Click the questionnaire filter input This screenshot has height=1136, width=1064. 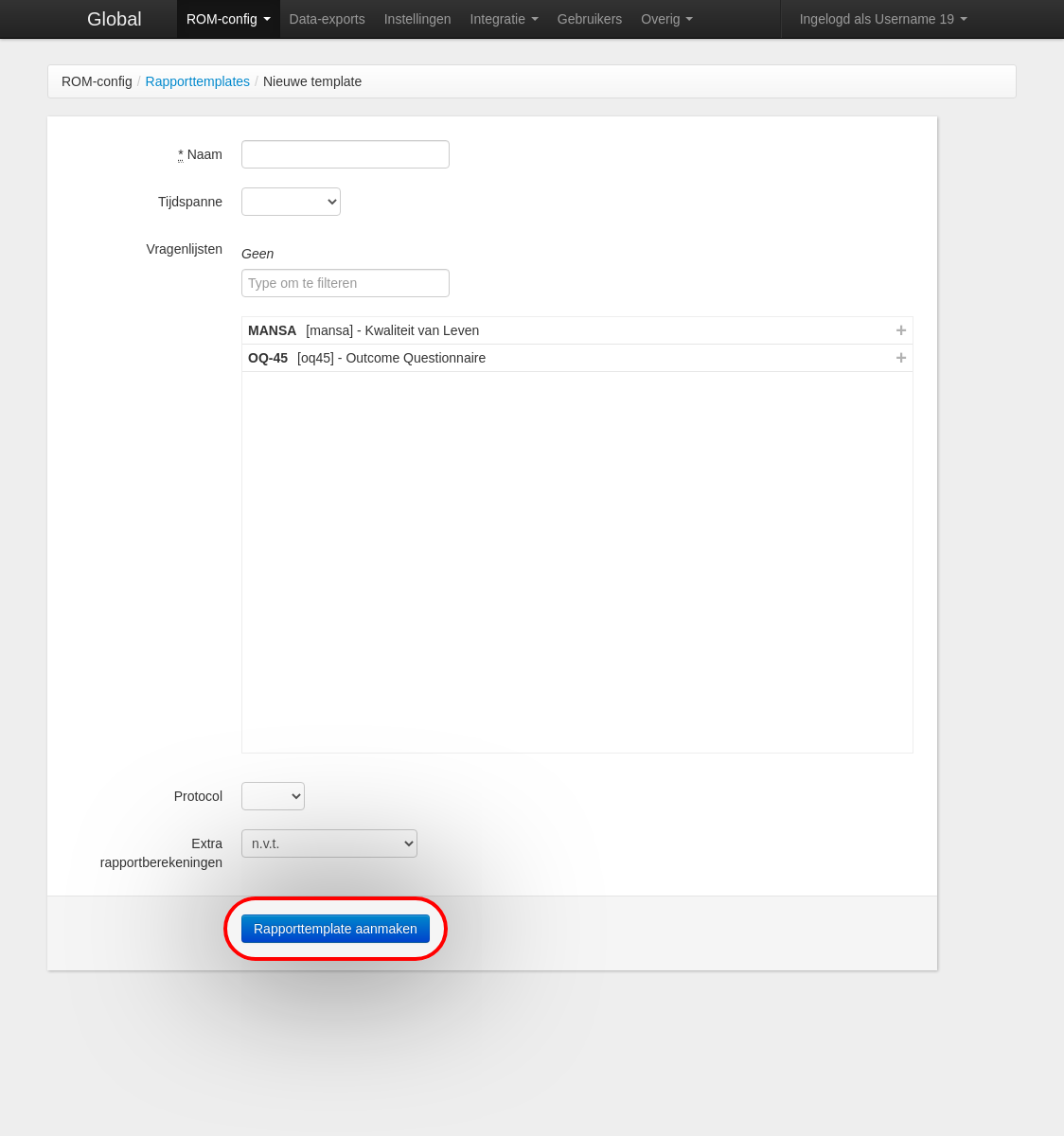click(x=345, y=283)
